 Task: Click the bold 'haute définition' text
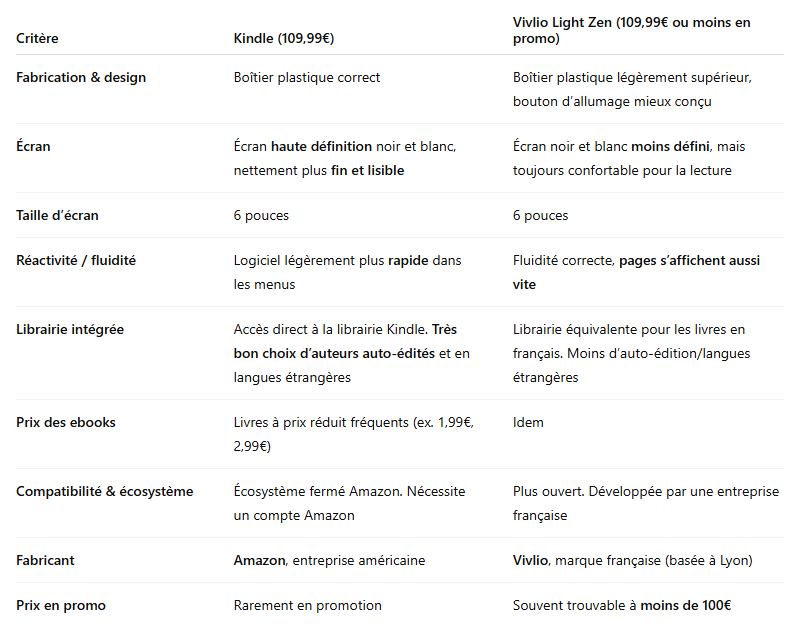pyautogui.click(x=321, y=146)
